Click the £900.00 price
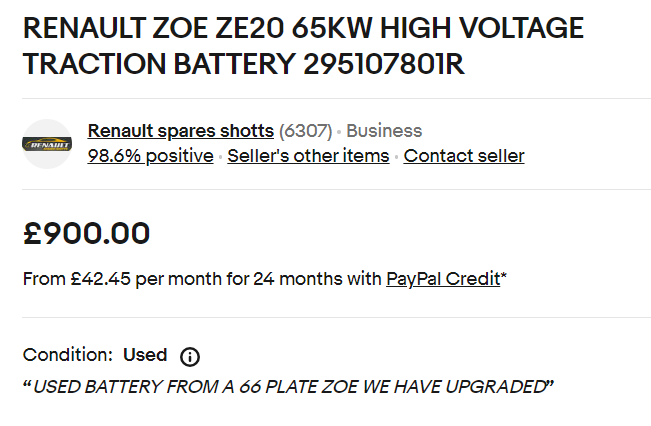This screenshot has height=426, width=651. click(87, 234)
